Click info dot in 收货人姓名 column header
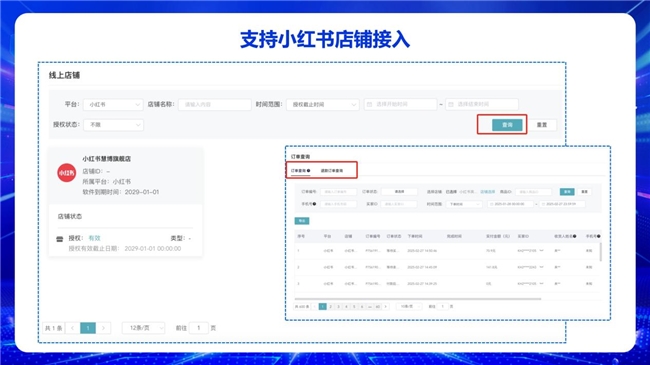The height and width of the screenshot is (365, 650). point(575,236)
